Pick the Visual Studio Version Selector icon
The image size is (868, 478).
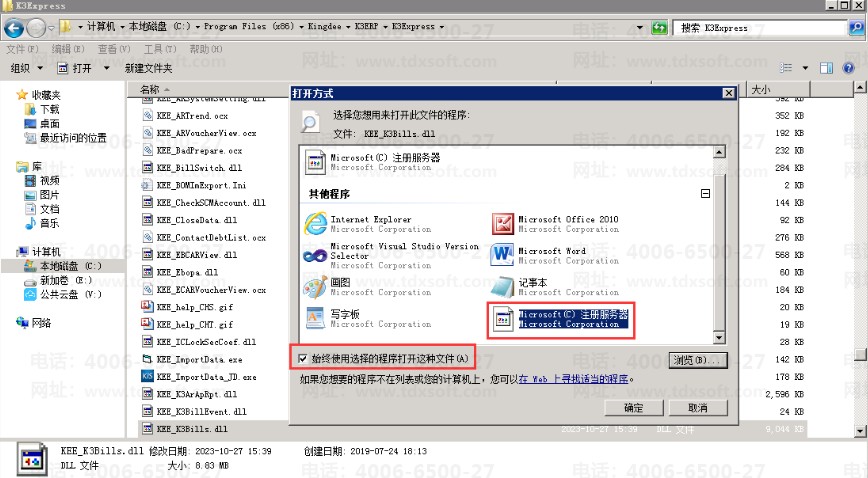point(315,255)
